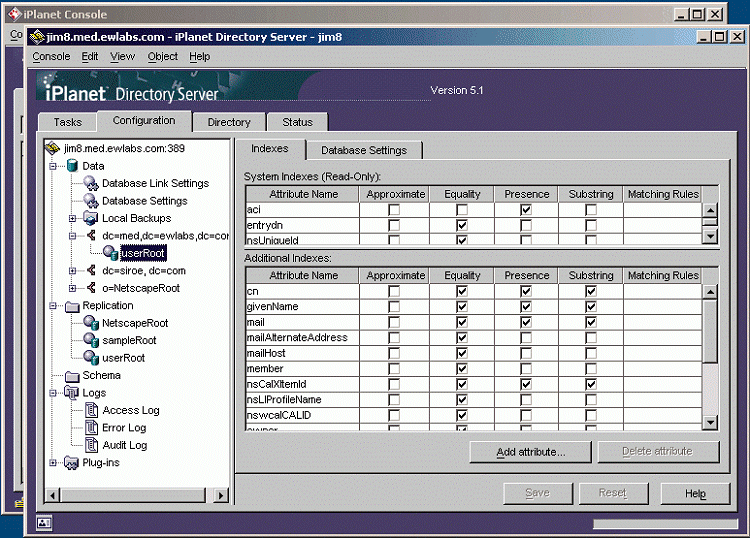Switch to the Tasks tab
The height and width of the screenshot is (538, 750).
tap(67, 122)
